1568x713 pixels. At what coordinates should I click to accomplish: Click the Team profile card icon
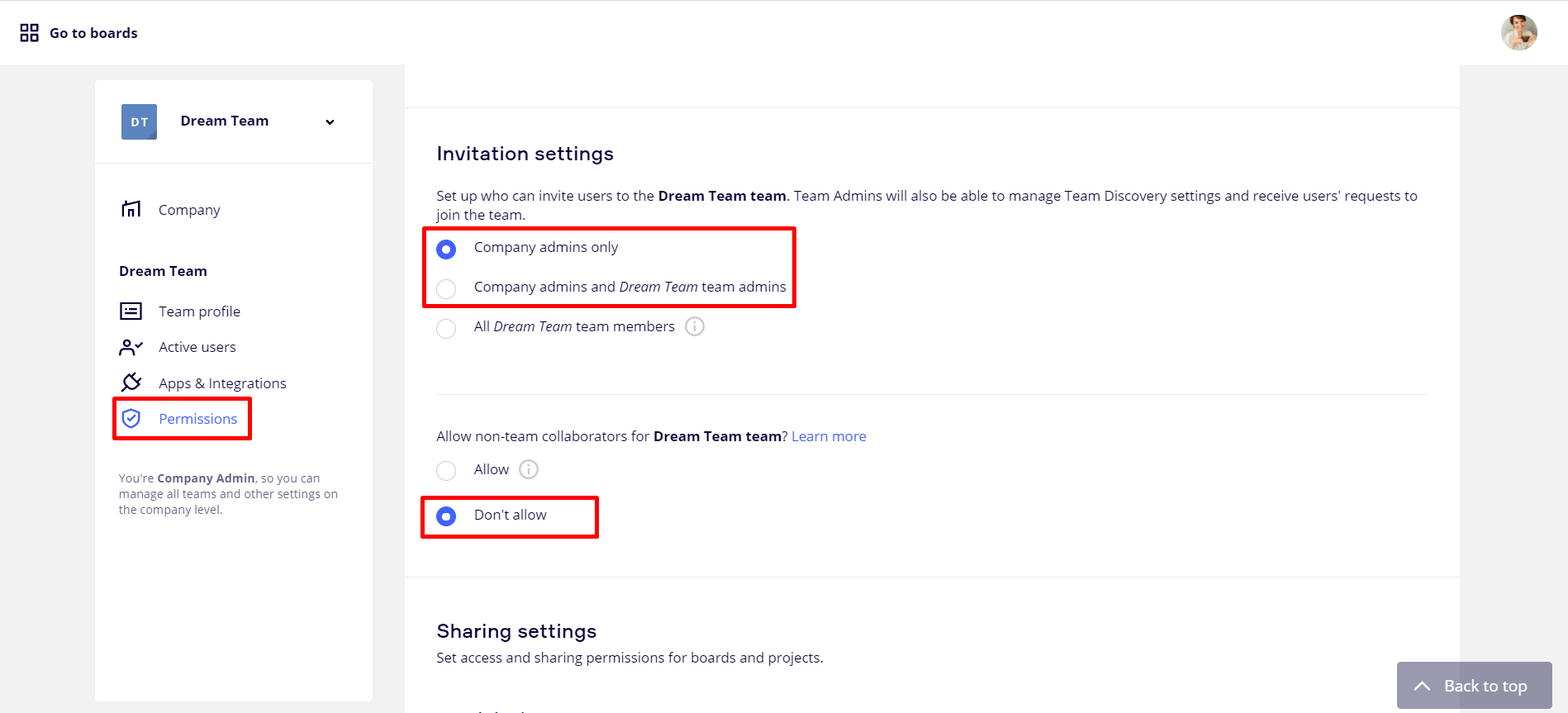[x=131, y=311]
